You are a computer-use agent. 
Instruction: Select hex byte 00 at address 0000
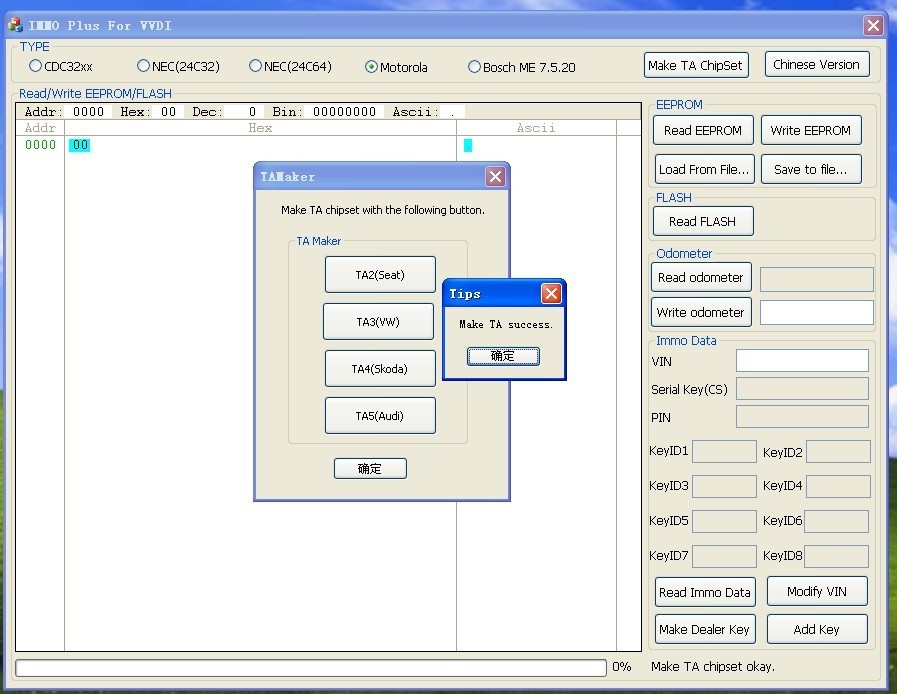click(x=80, y=145)
